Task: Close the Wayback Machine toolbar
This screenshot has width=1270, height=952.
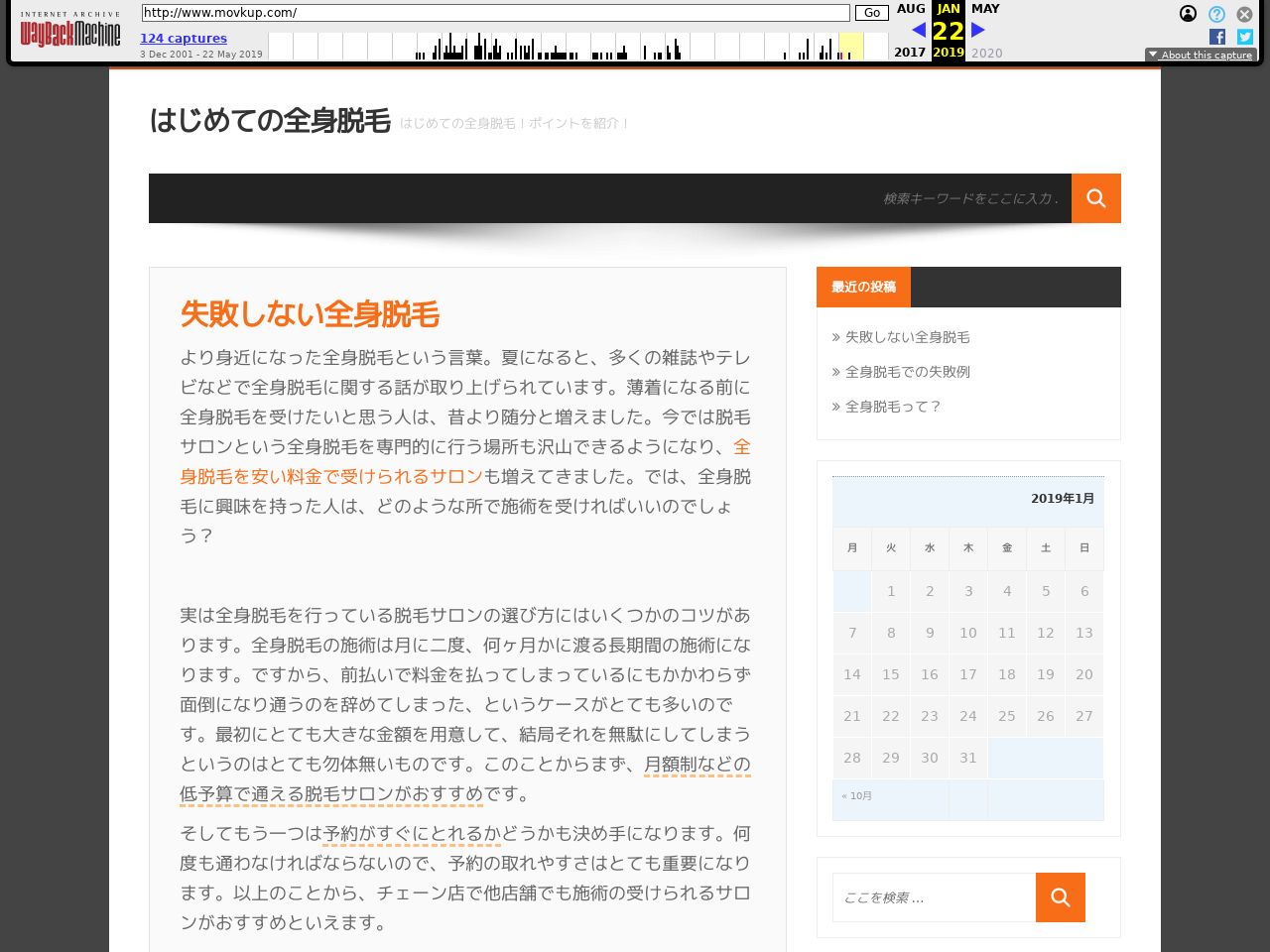Action: [x=1244, y=14]
